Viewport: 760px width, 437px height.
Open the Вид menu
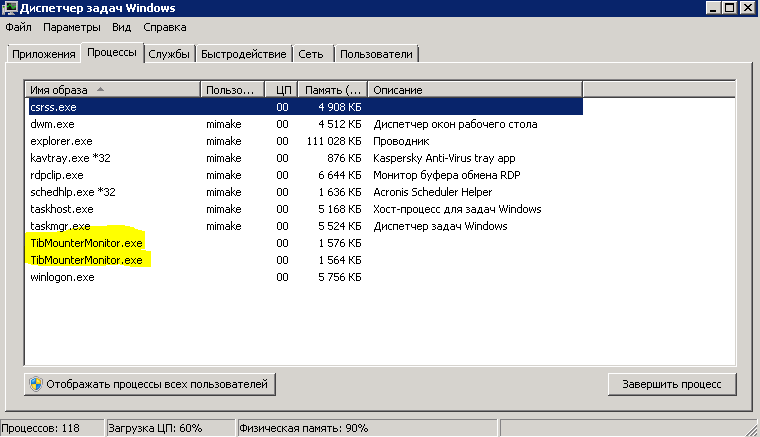click(x=122, y=27)
